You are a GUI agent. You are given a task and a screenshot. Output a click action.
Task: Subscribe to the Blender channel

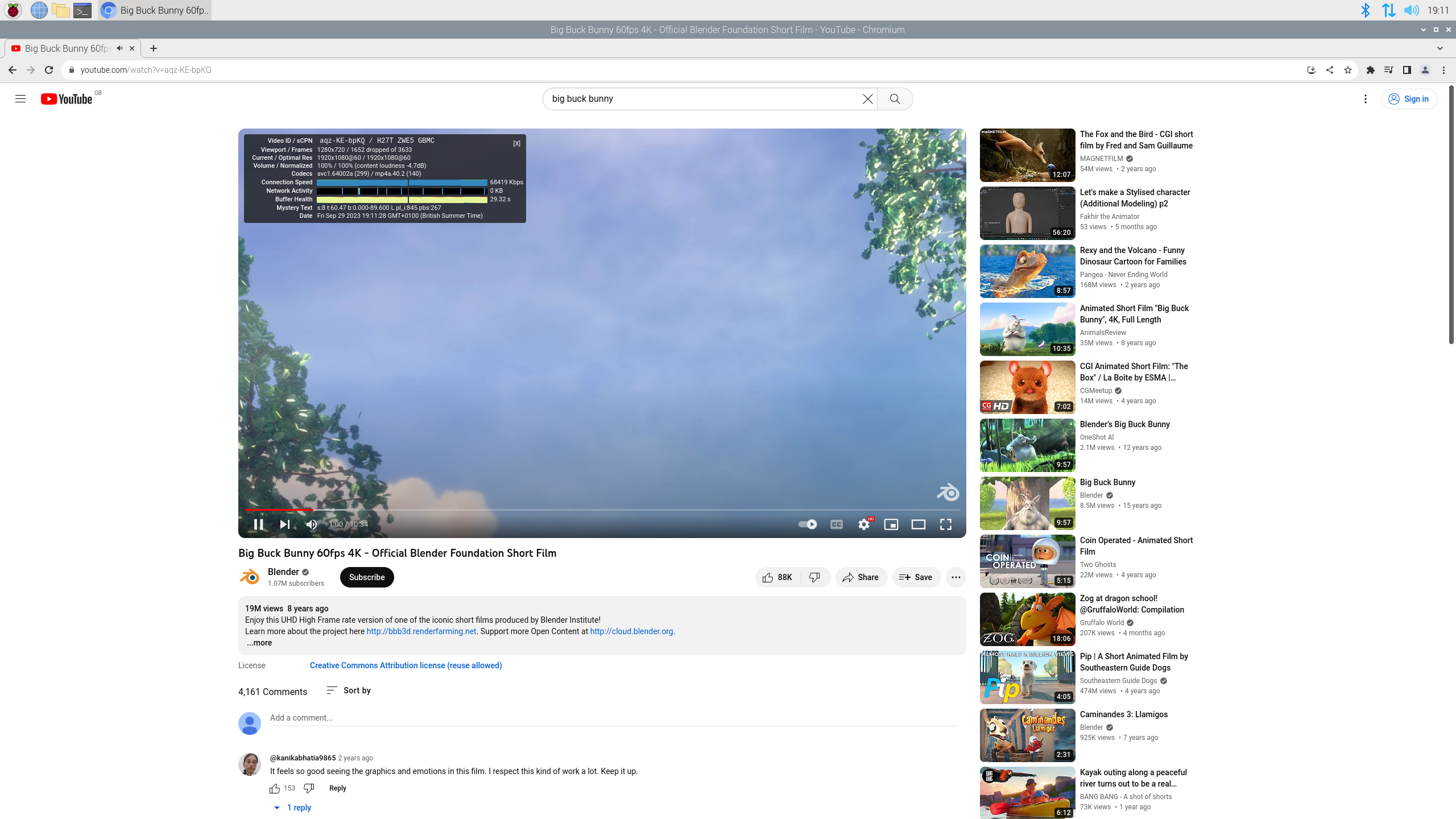[x=367, y=577]
